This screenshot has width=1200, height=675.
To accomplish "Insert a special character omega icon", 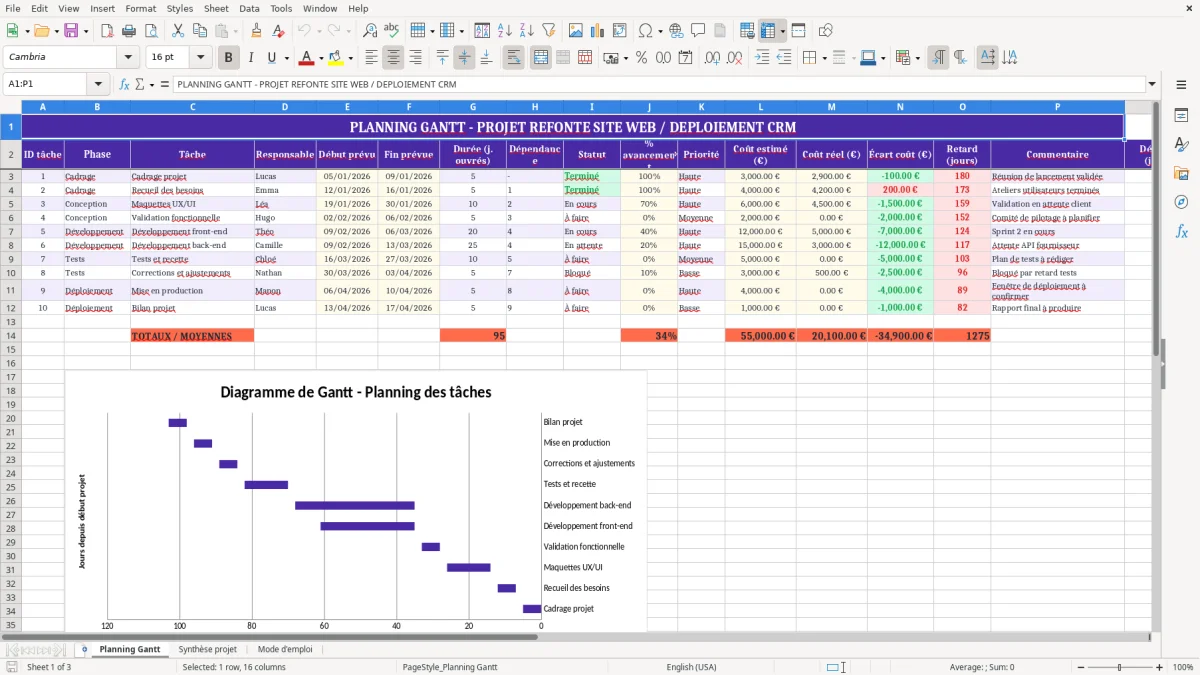I will click(645, 31).
